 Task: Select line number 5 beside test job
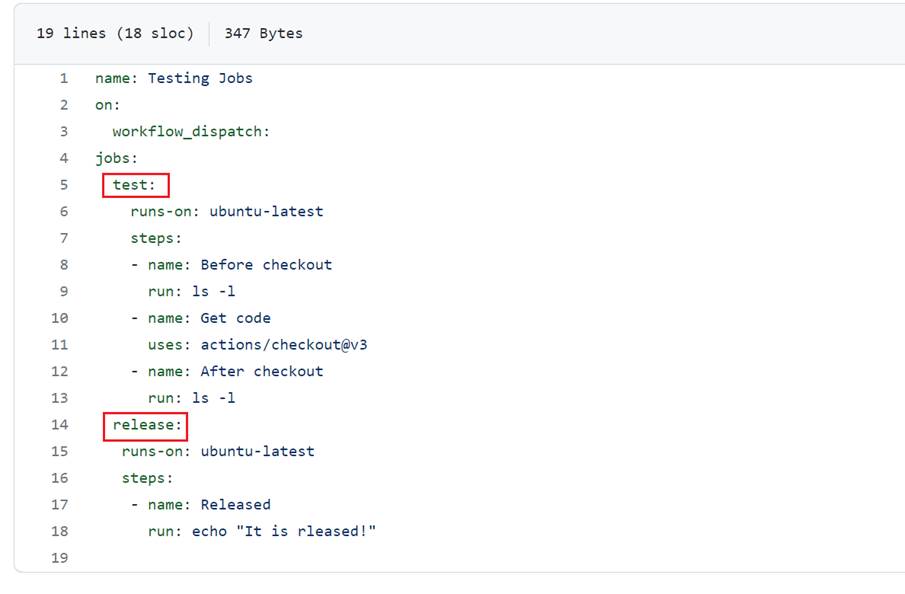coord(64,185)
